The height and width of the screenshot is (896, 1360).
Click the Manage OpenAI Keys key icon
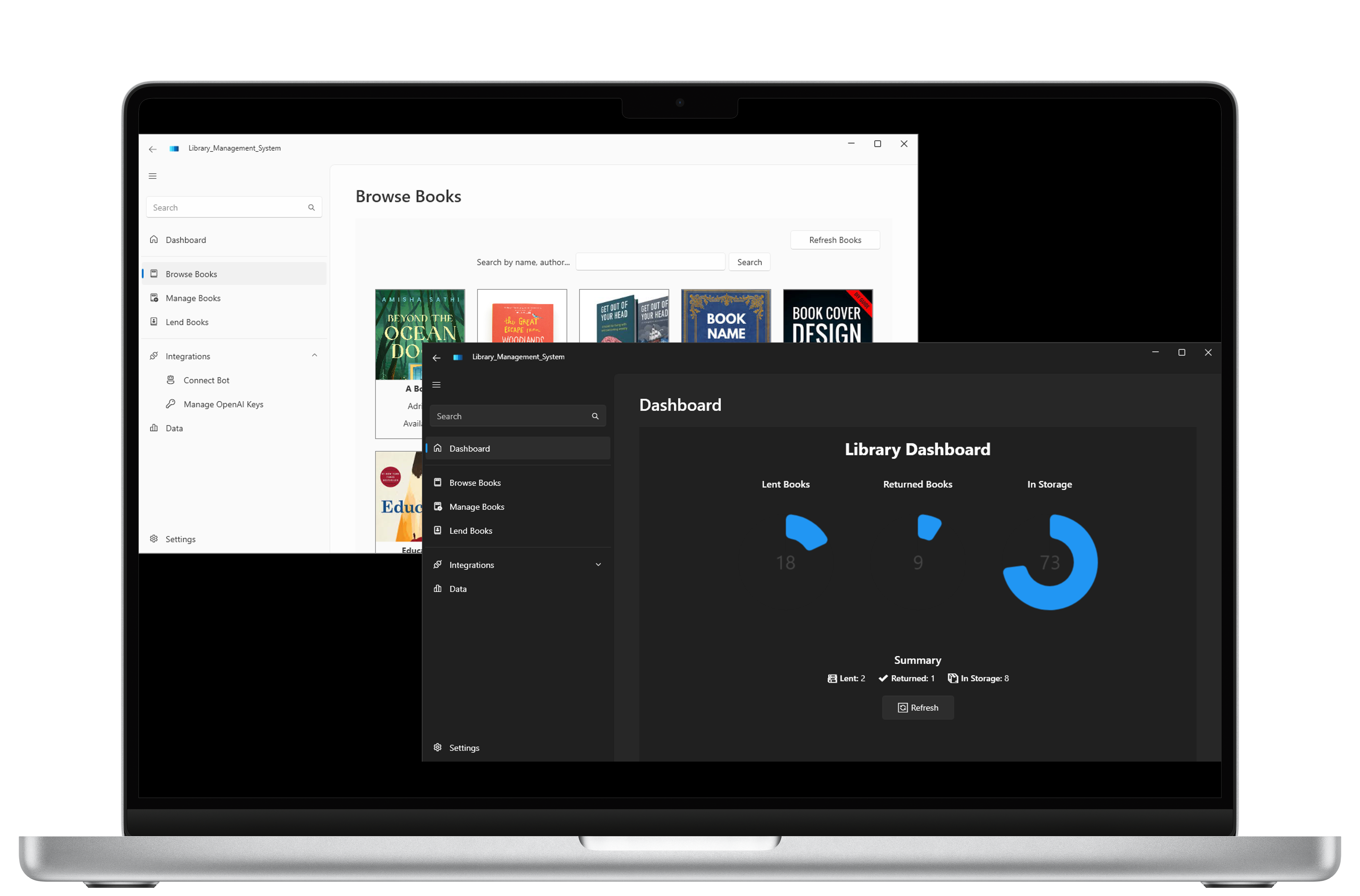click(170, 404)
